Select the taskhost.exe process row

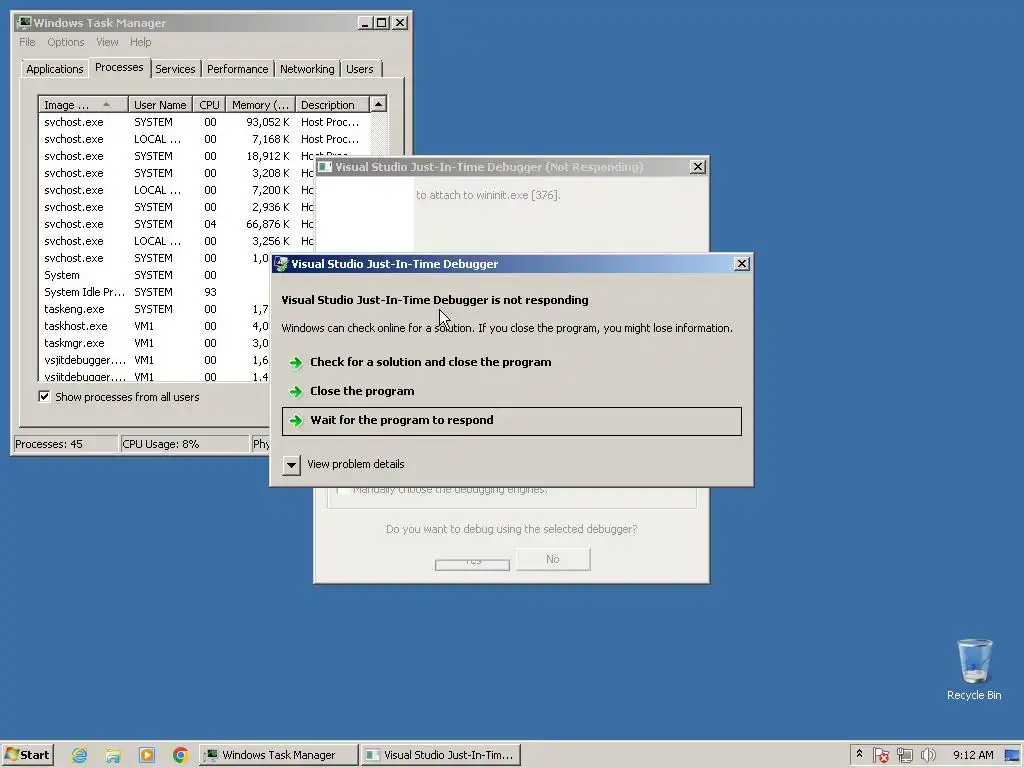pyautogui.click(x=155, y=326)
